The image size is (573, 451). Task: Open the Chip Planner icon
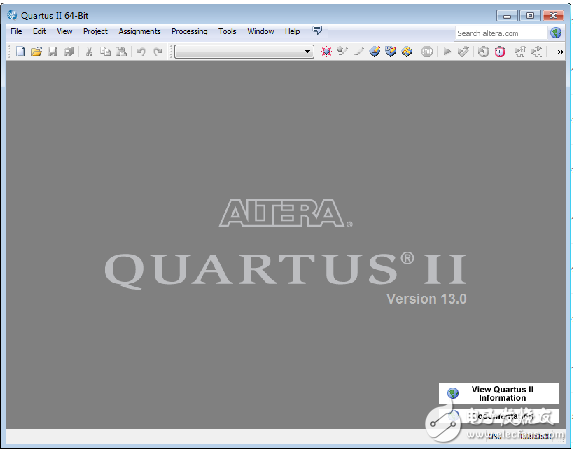(375, 52)
